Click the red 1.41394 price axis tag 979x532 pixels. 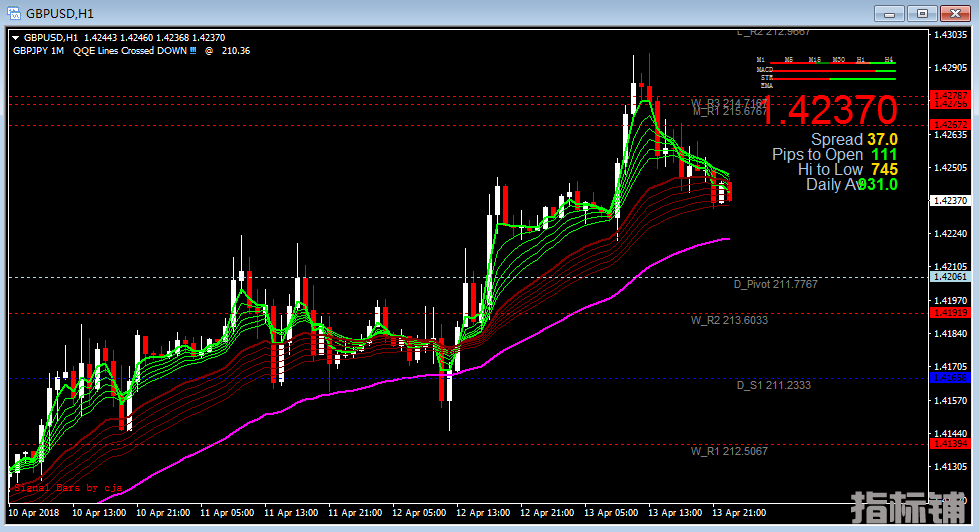950,444
